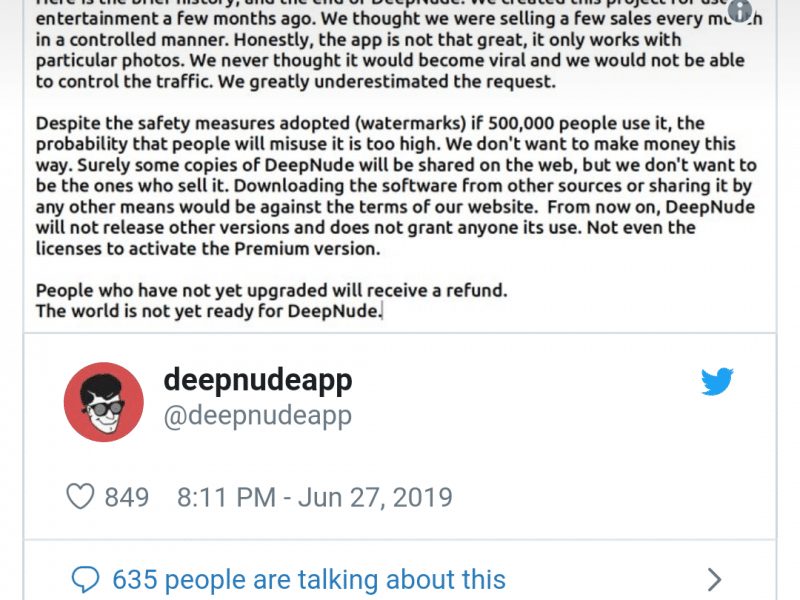The width and height of the screenshot is (800, 600).
Task: Expand the conversation using the right chevron
Action: [x=715, y=580]
